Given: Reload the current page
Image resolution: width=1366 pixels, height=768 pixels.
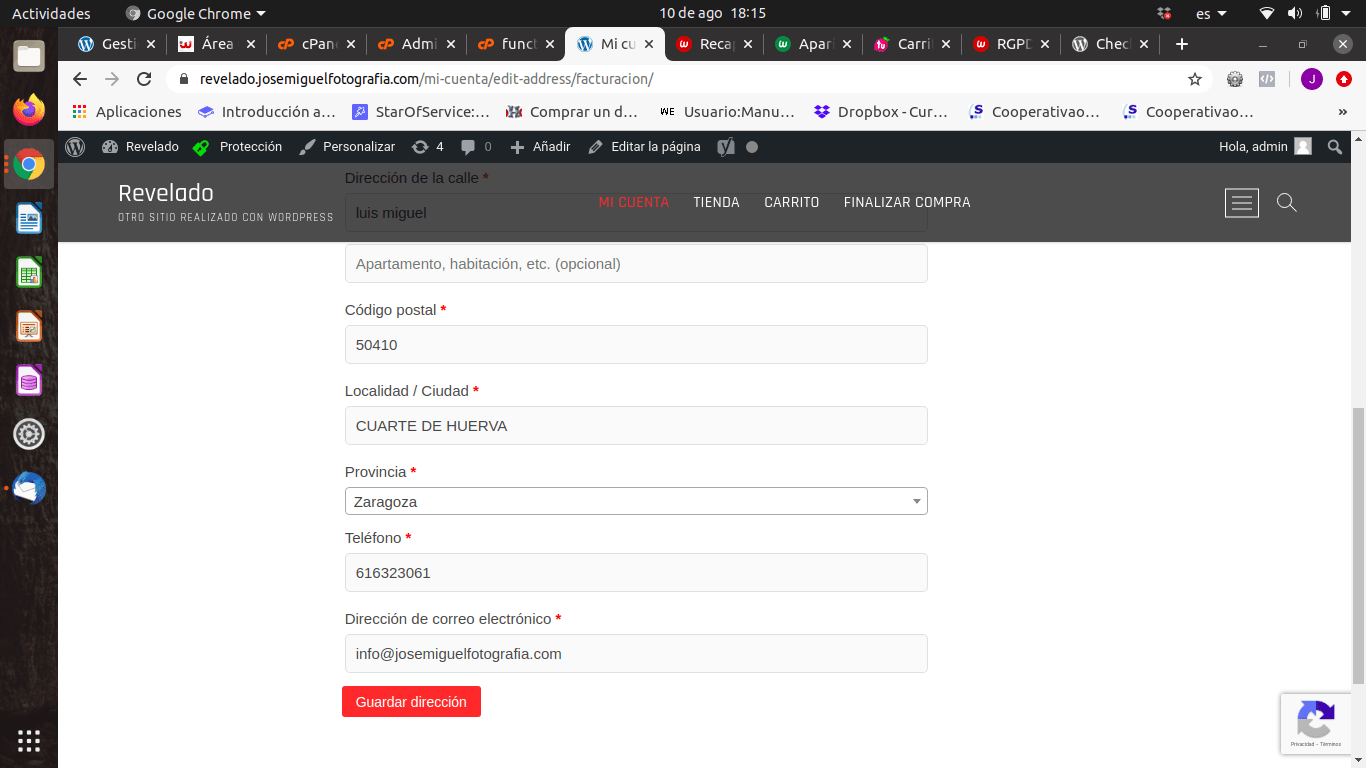Looking at the screenshot, I should (144, 79).
